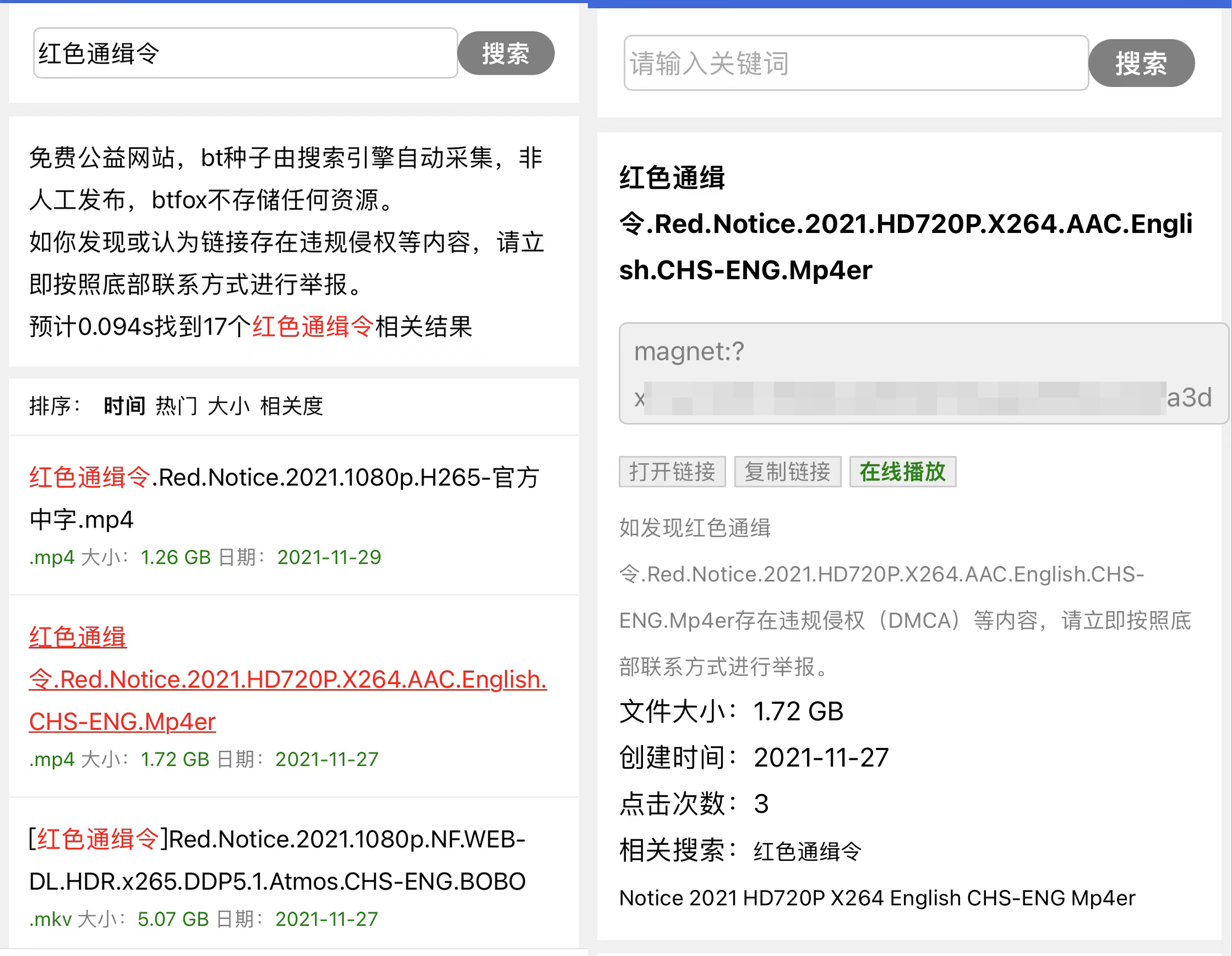Click 文件大小: 1.72 GB in details
This screenshot has width=1232, height=956.
731,711
